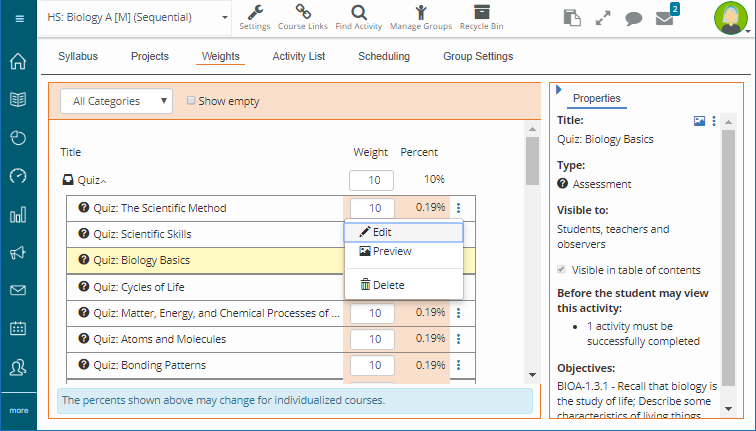Enable the Show empty checkbox
Screen dimensions: 756x431
click(x=192, y=101)
